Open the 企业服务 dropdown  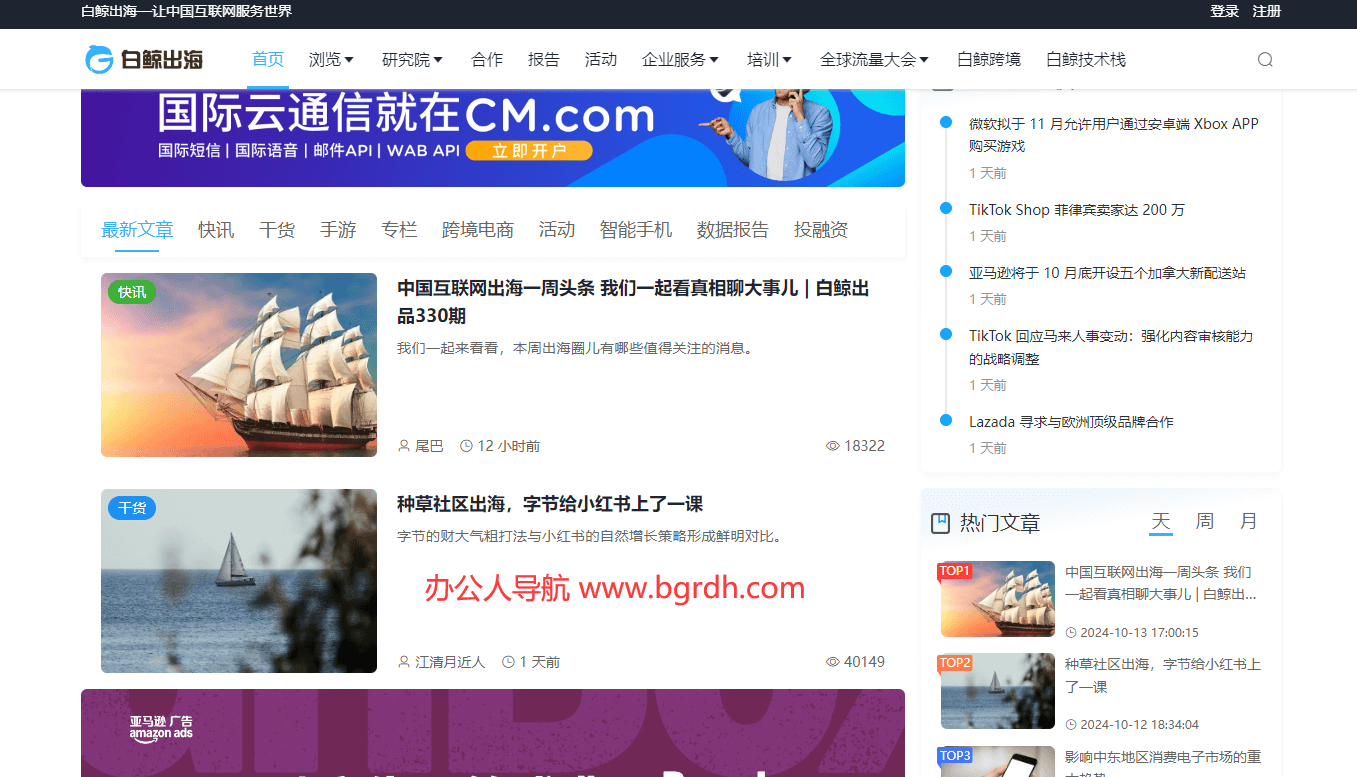[680, 59]
